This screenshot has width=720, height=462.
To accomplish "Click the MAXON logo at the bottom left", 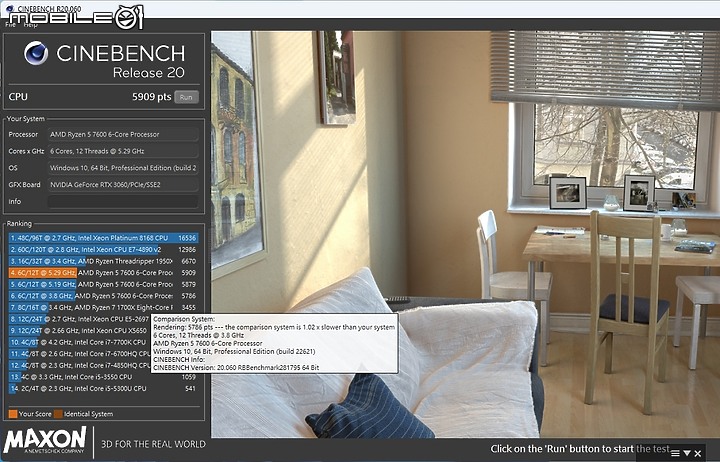I will pyautogui.click(x=45, y=440).
